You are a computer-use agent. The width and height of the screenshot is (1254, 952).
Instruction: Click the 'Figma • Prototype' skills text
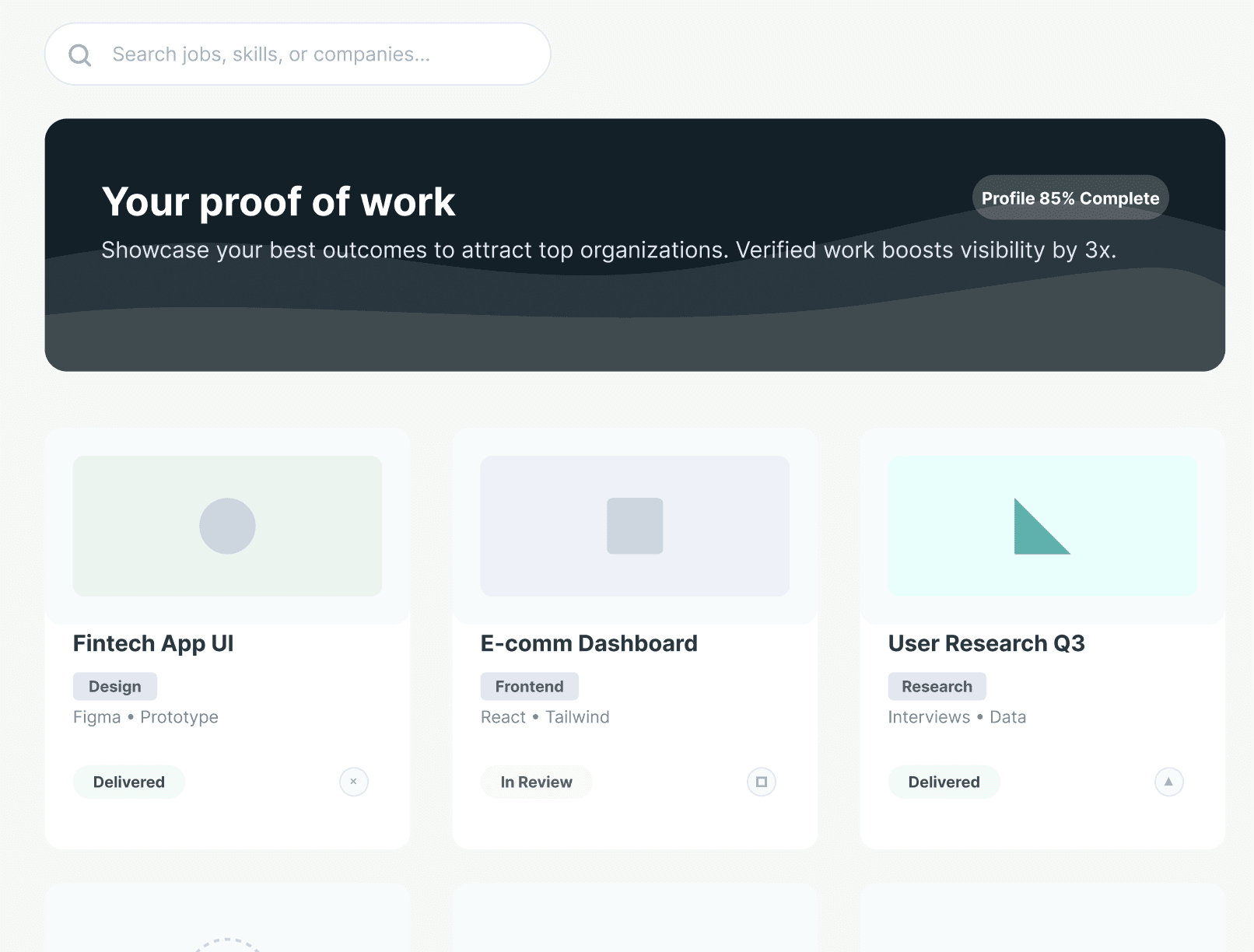click(x=145, y=717)
